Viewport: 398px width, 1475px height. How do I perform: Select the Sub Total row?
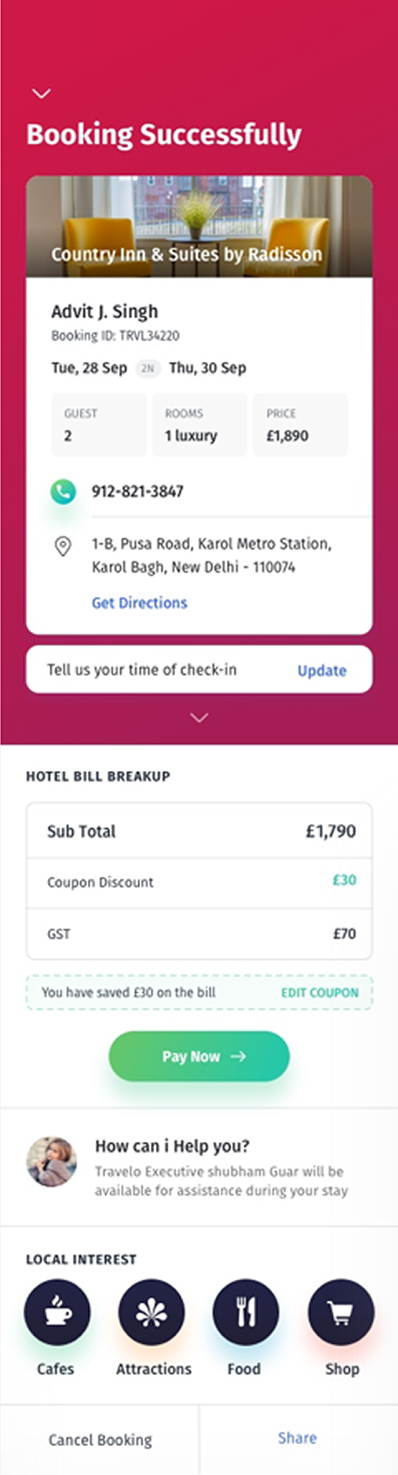199,831
